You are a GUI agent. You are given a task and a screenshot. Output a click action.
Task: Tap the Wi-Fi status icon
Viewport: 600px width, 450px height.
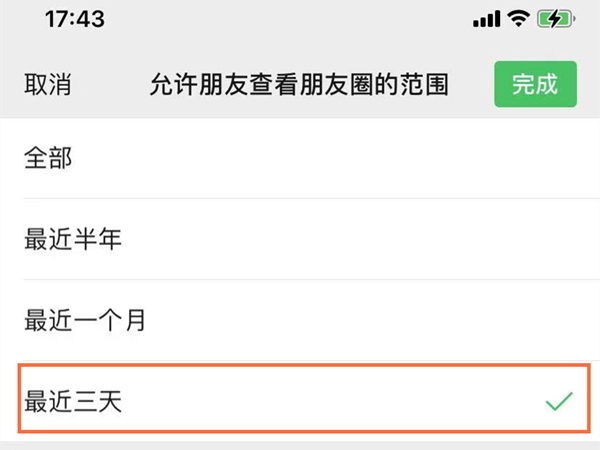(518, 19)
